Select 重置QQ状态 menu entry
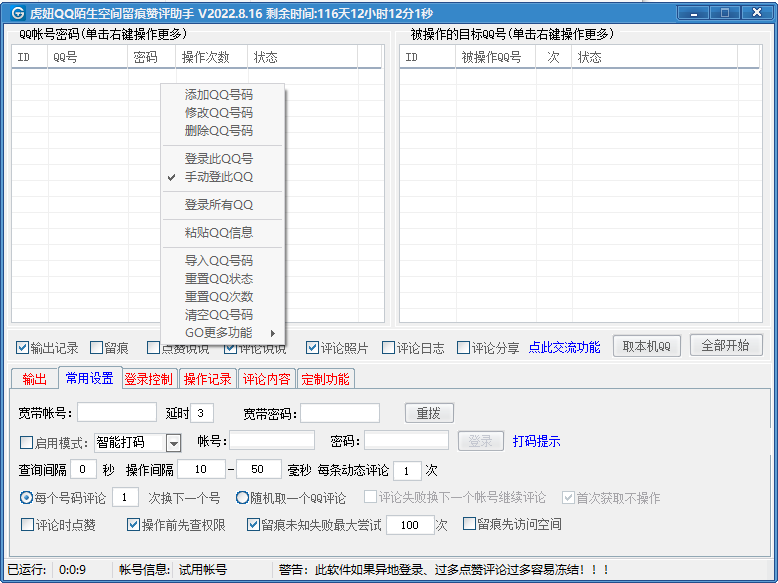The image size is (778, 583). click(219, 278)
